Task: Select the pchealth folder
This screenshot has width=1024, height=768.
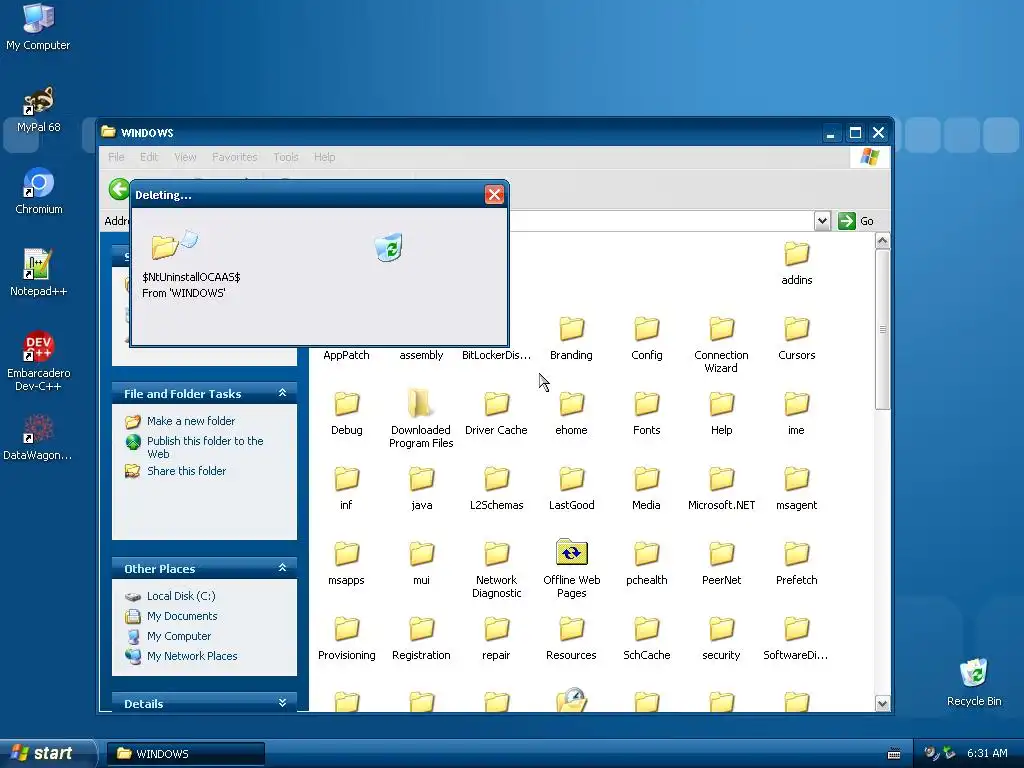Action: point(647,564)
